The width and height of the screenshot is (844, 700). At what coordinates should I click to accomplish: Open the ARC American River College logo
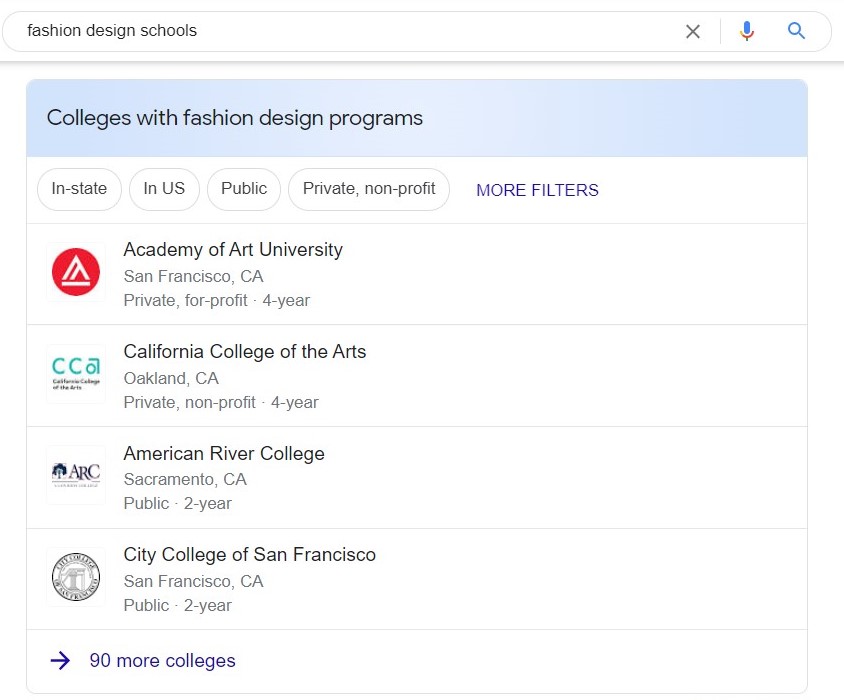coord(76,475)
